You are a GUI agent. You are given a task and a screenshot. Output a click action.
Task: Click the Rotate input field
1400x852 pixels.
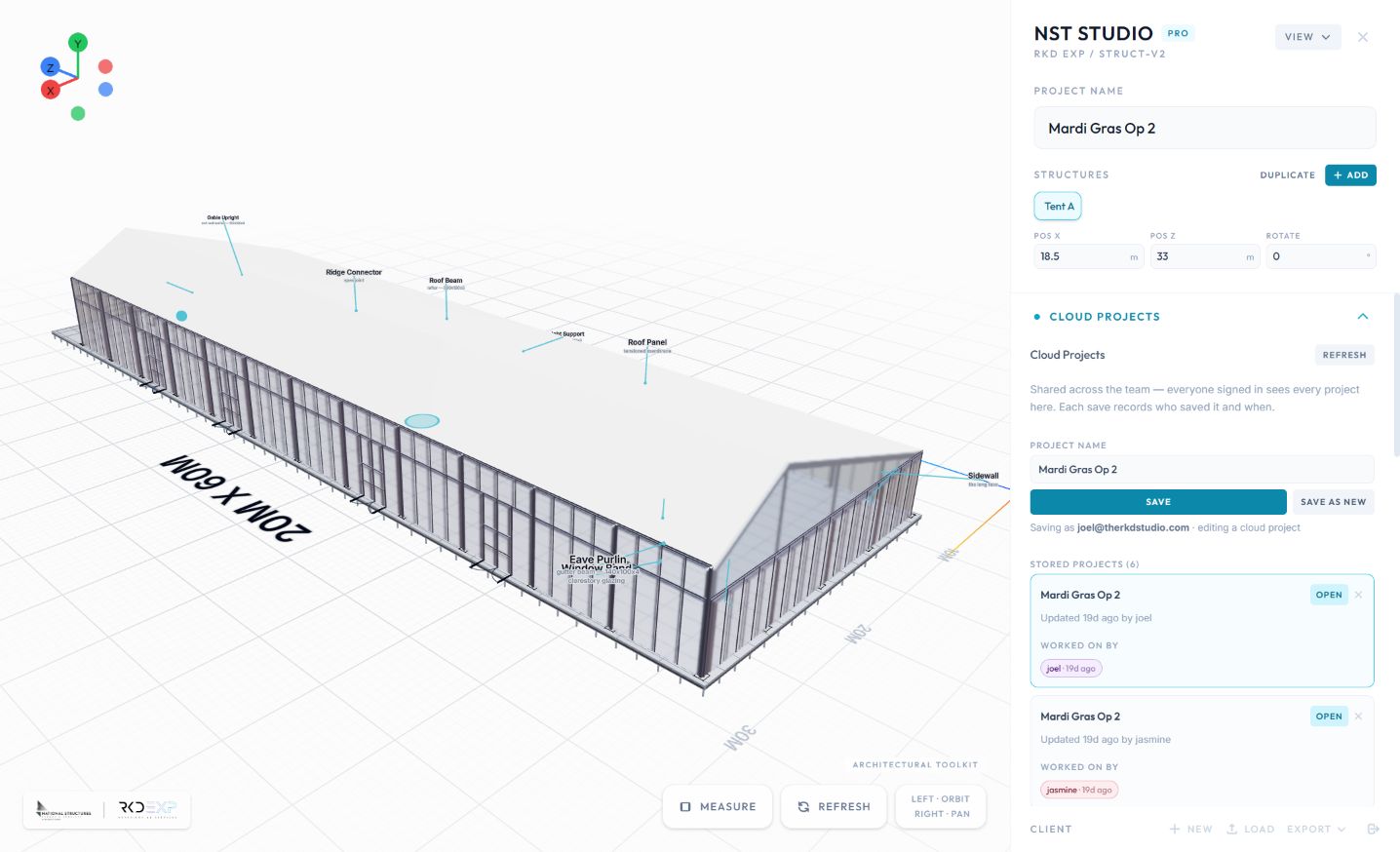tap(1321, 256)
